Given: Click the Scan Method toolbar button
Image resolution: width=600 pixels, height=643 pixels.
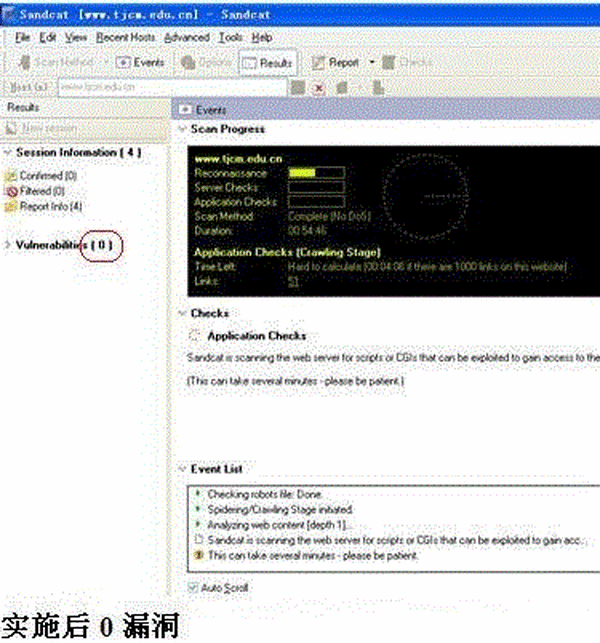Looking at the screenshot, I should pos(56,62).
